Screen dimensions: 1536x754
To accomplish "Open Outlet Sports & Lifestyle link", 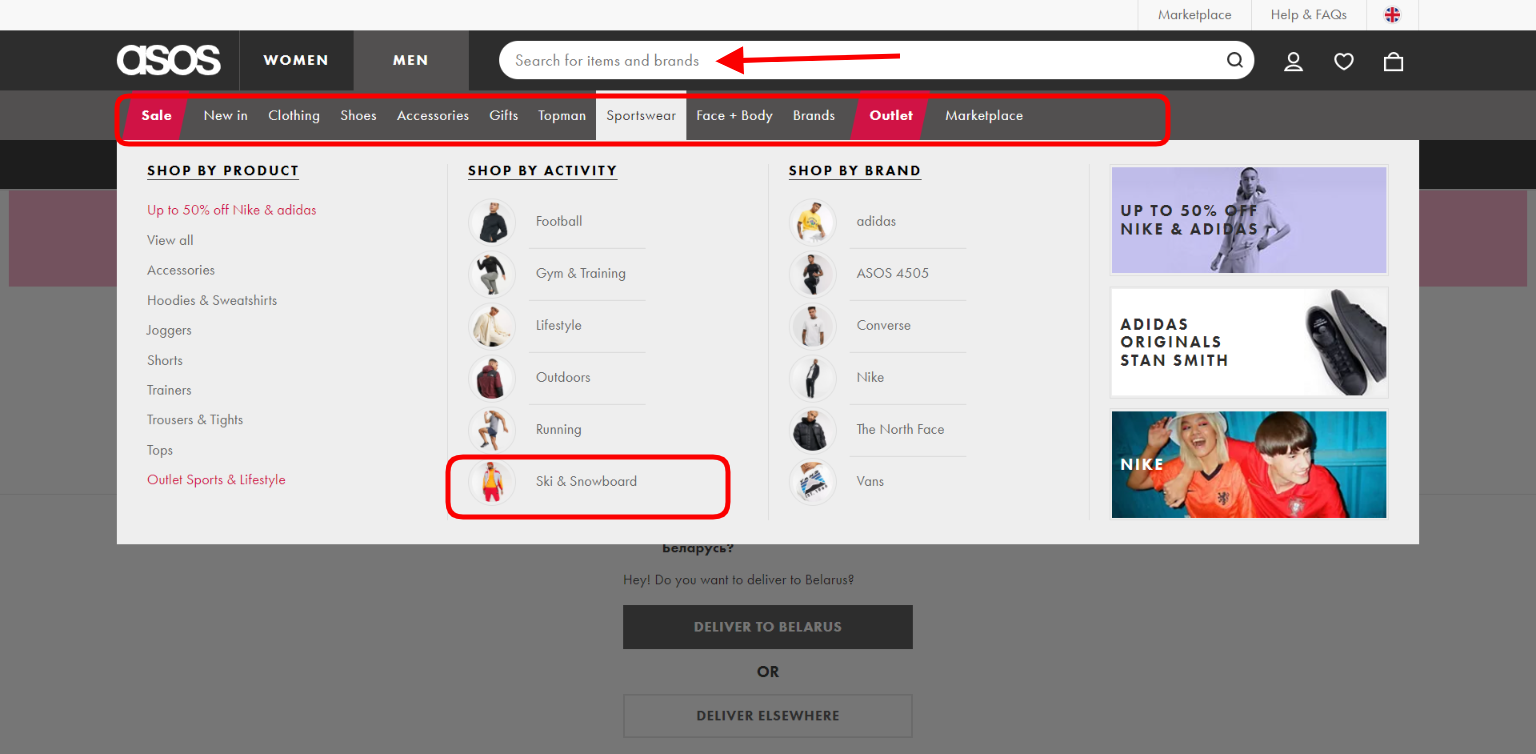I will click(216, 480).
